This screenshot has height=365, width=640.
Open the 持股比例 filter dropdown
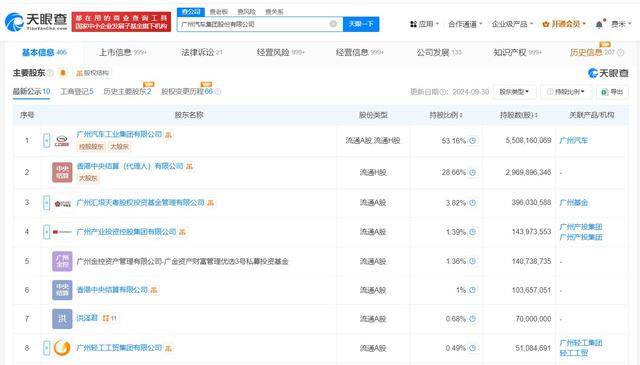point(567,92)
